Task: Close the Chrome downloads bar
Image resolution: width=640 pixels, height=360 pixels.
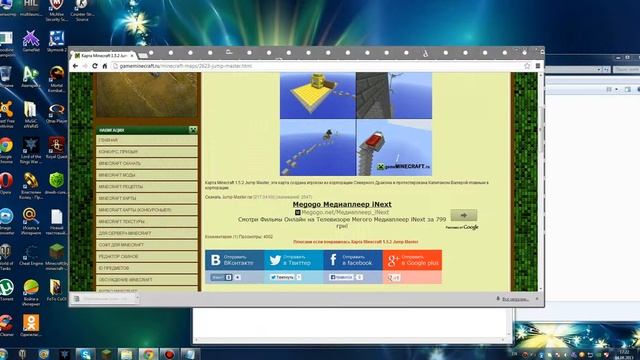Action: coord(537,299)
